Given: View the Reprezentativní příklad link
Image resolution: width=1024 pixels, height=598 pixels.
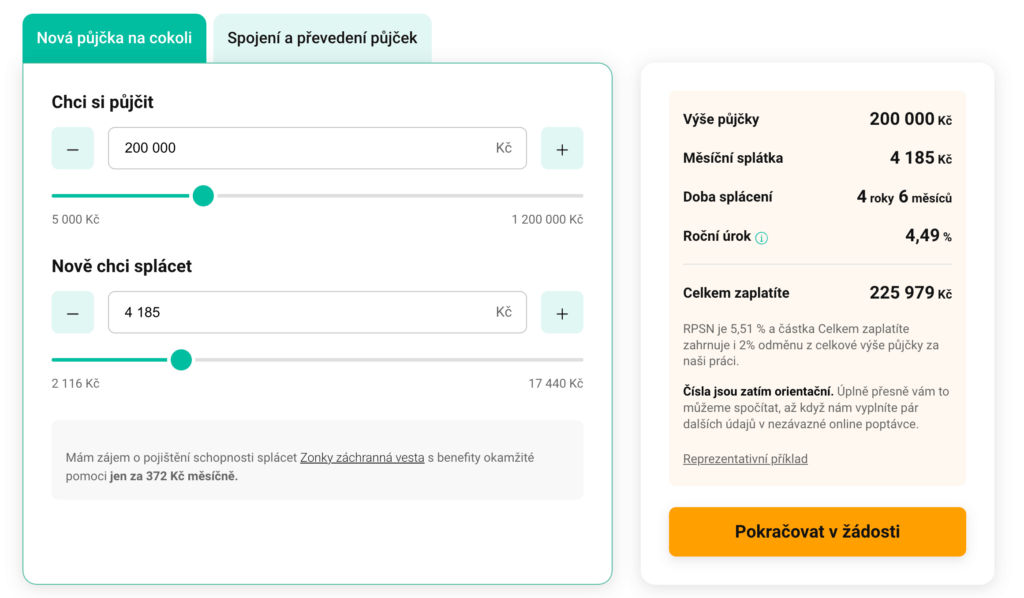Looking at the screenshot, I should point(745,459).
